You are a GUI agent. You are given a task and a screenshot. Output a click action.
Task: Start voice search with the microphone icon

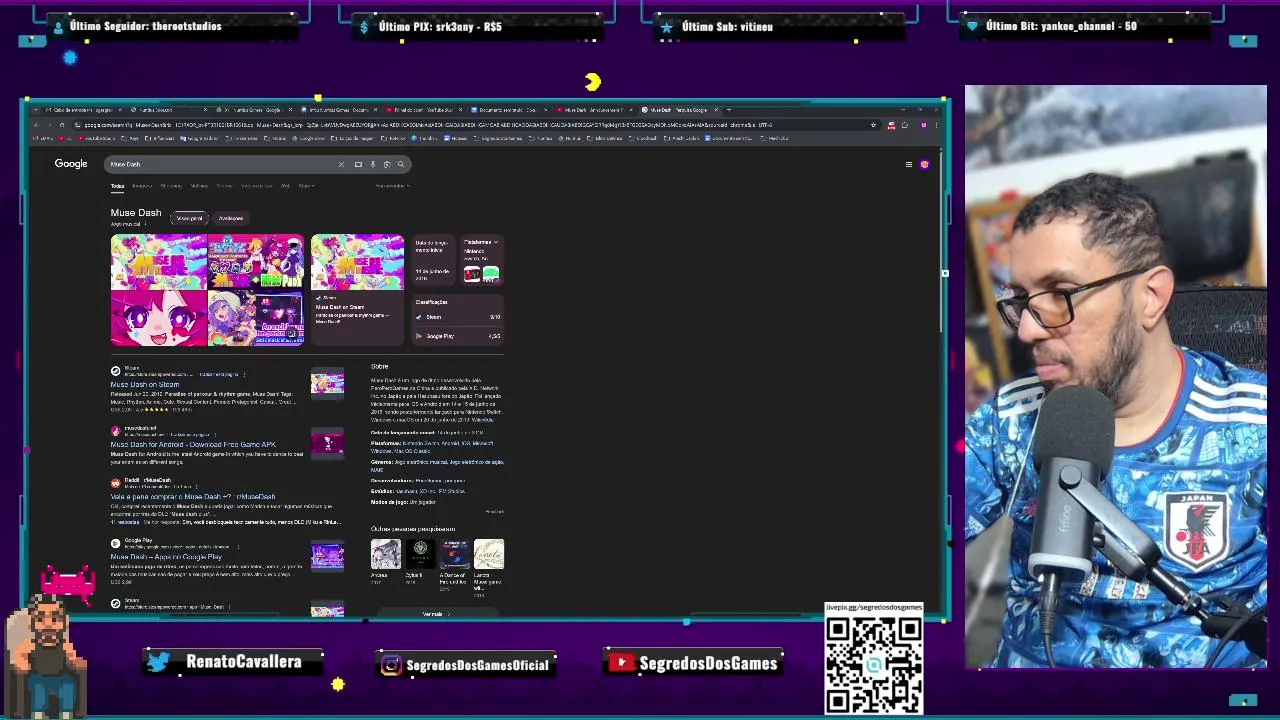click(372, 164)
